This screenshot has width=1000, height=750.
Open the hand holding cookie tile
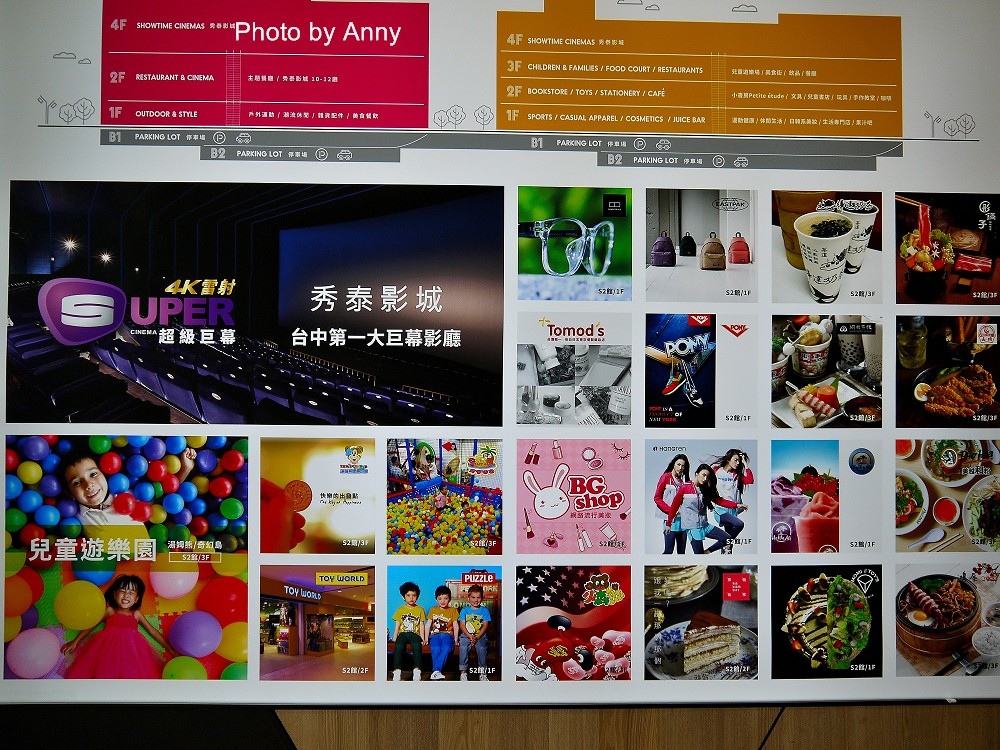point(318,496)
